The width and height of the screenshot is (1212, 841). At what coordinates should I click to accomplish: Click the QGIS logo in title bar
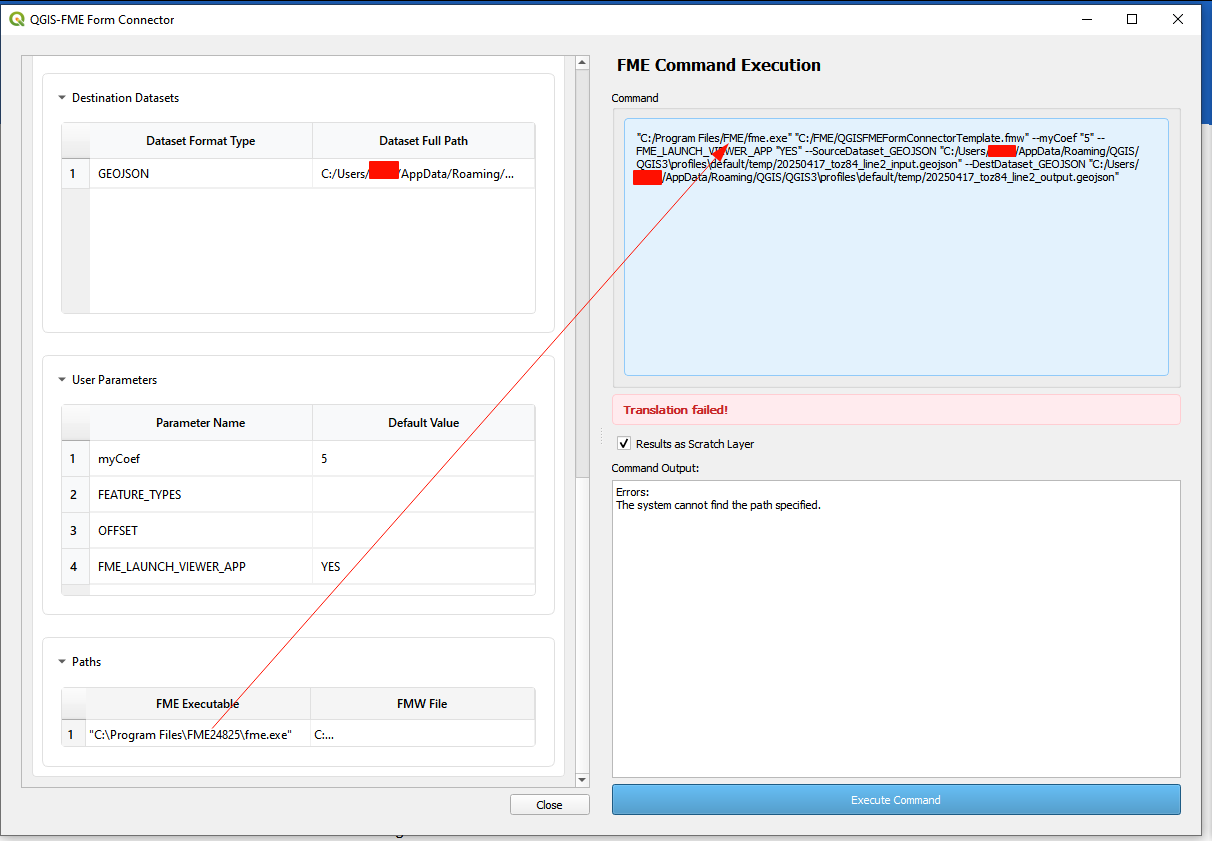[17, 19]
